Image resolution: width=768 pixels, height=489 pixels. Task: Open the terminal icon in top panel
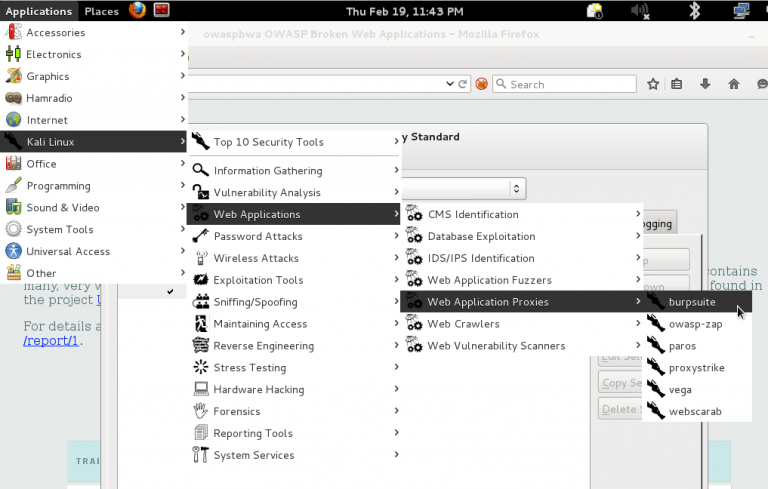(x=161, y=11)
